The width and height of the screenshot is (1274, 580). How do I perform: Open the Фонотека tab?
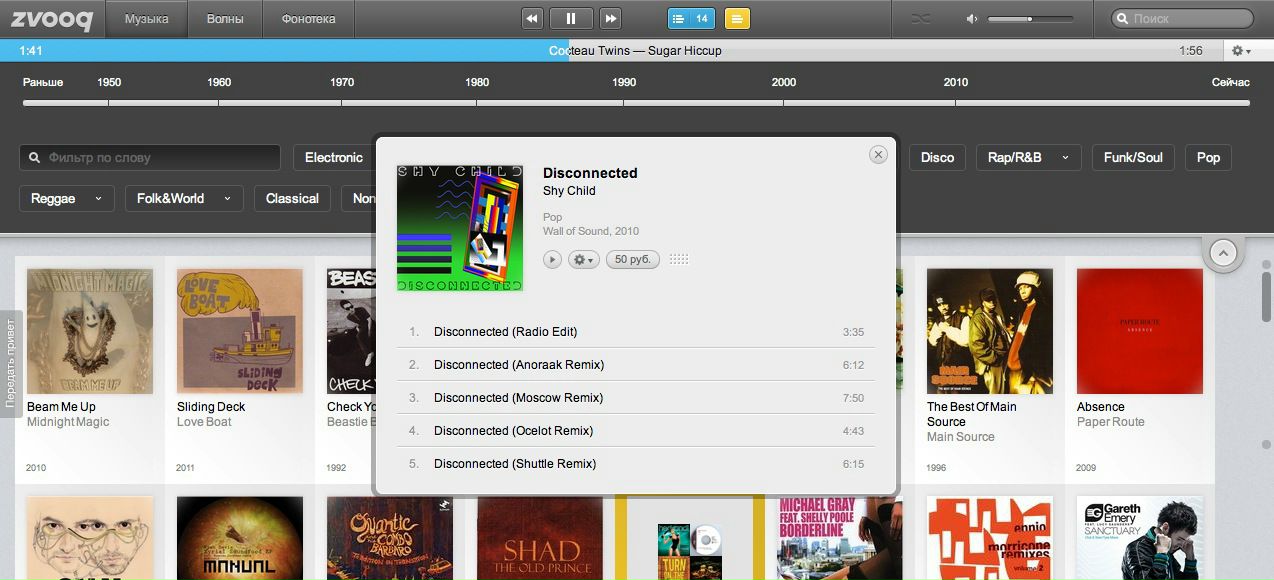click(x=308, y=18)
